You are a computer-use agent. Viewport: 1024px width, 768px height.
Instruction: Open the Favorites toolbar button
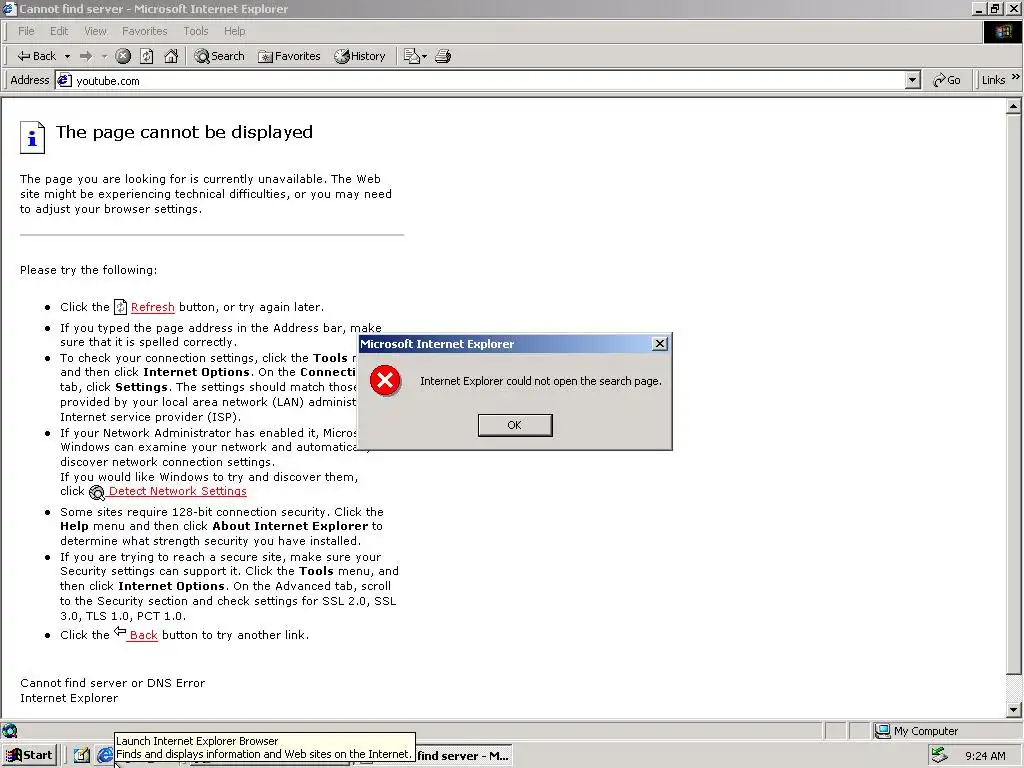tap(289, 56)
